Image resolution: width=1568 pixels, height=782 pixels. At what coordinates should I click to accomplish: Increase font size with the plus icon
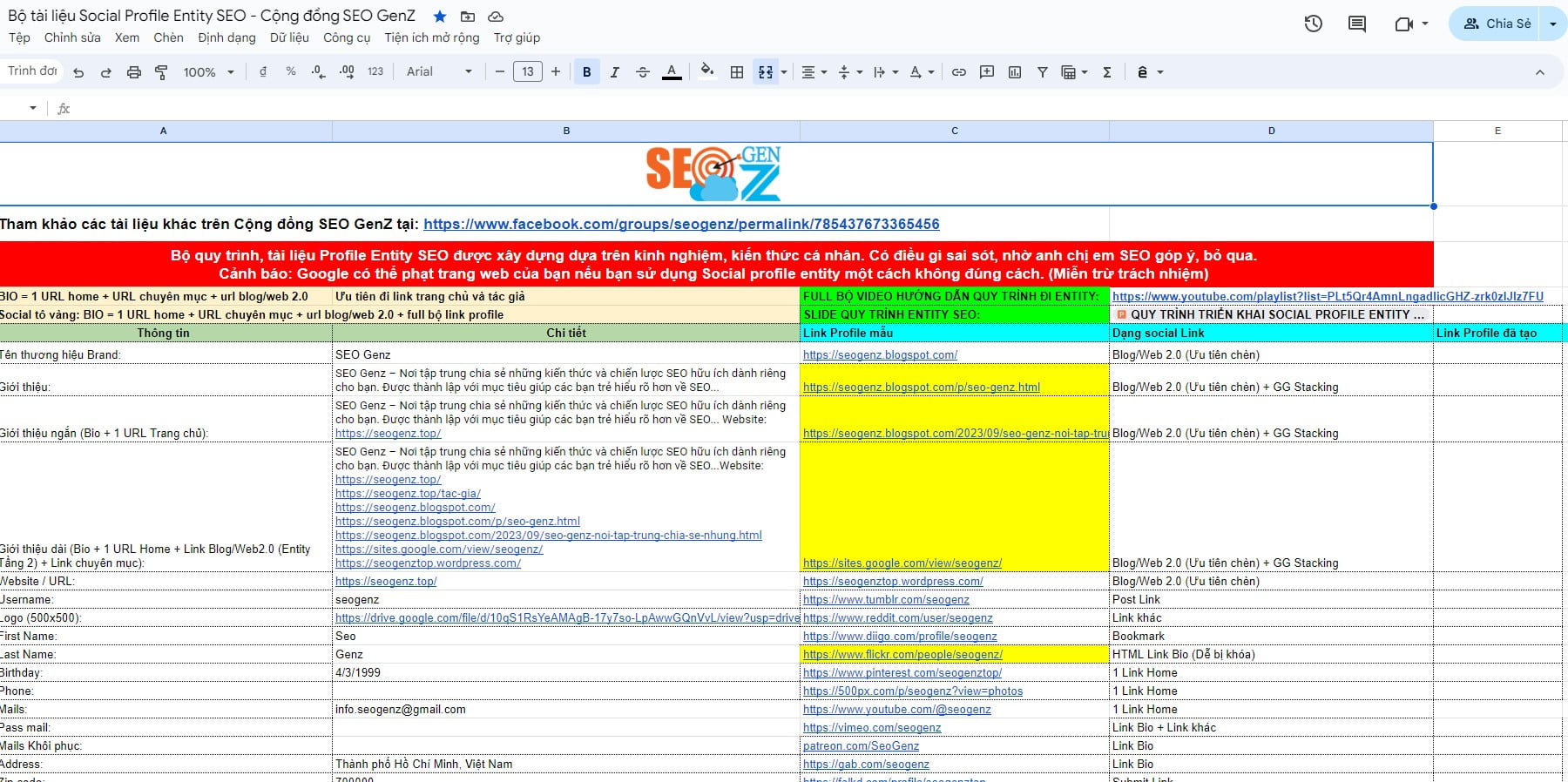coord(556,71)
